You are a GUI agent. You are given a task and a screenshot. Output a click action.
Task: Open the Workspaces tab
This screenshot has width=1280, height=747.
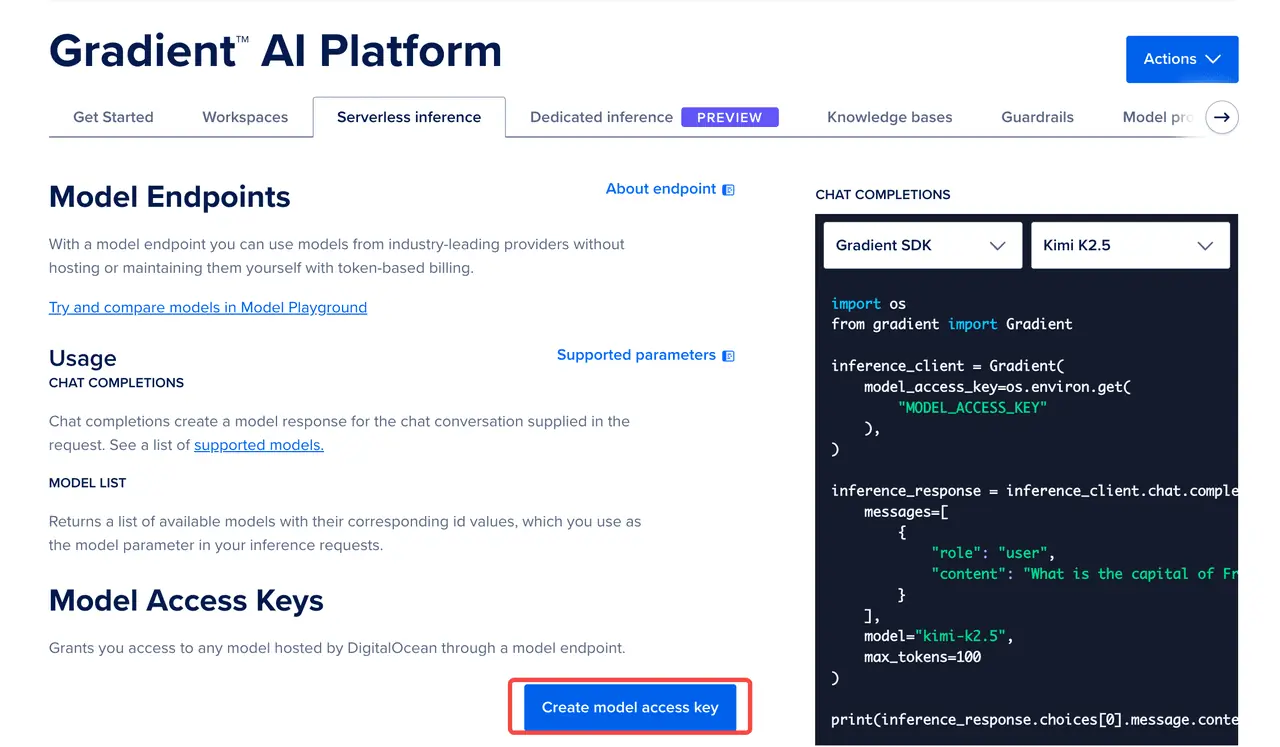pos(245,117)
